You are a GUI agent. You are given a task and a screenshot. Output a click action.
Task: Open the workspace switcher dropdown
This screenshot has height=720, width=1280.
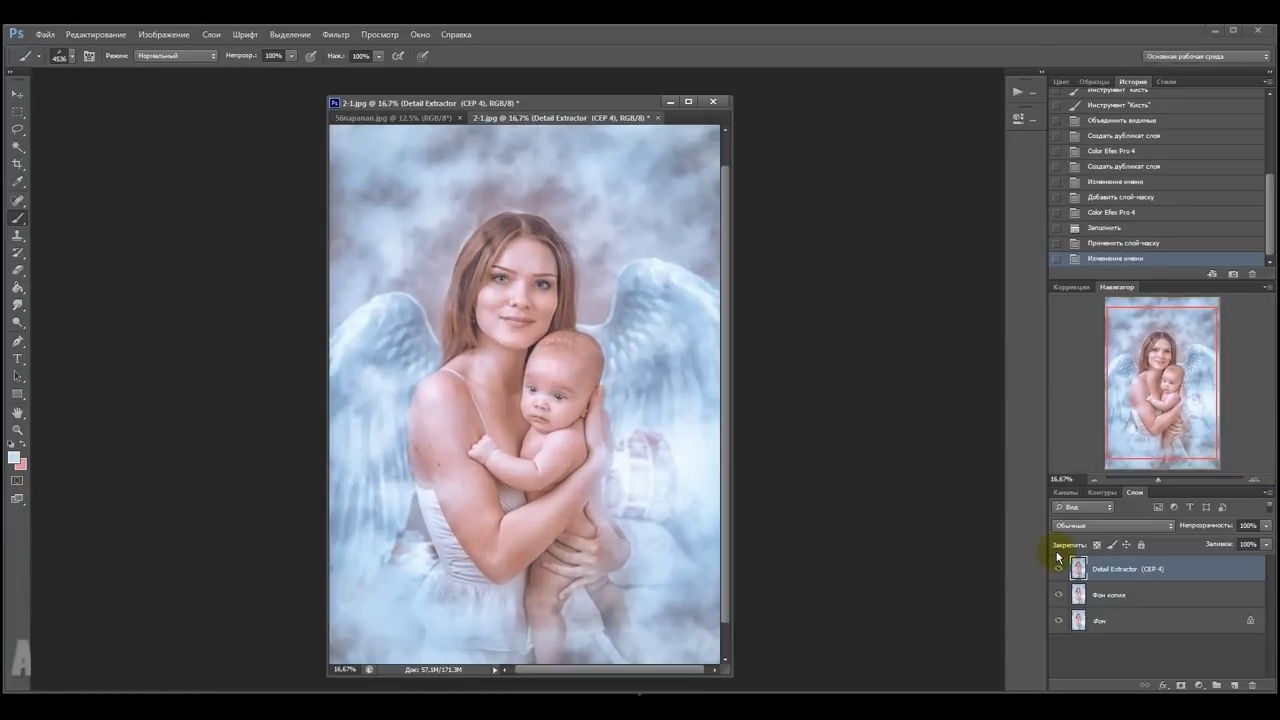(x=1207, y=57)
